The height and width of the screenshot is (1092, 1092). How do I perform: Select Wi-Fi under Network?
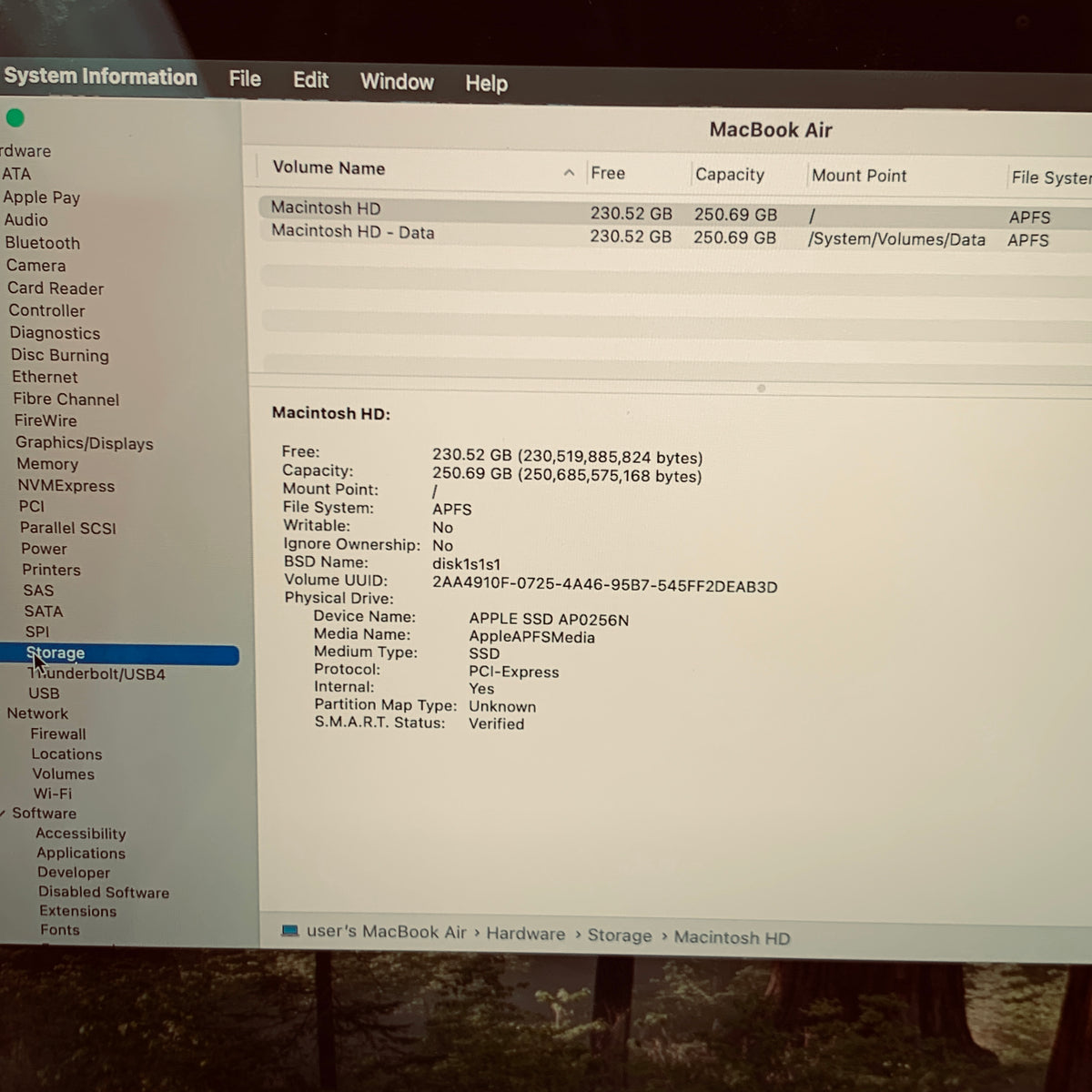[53, 794]
